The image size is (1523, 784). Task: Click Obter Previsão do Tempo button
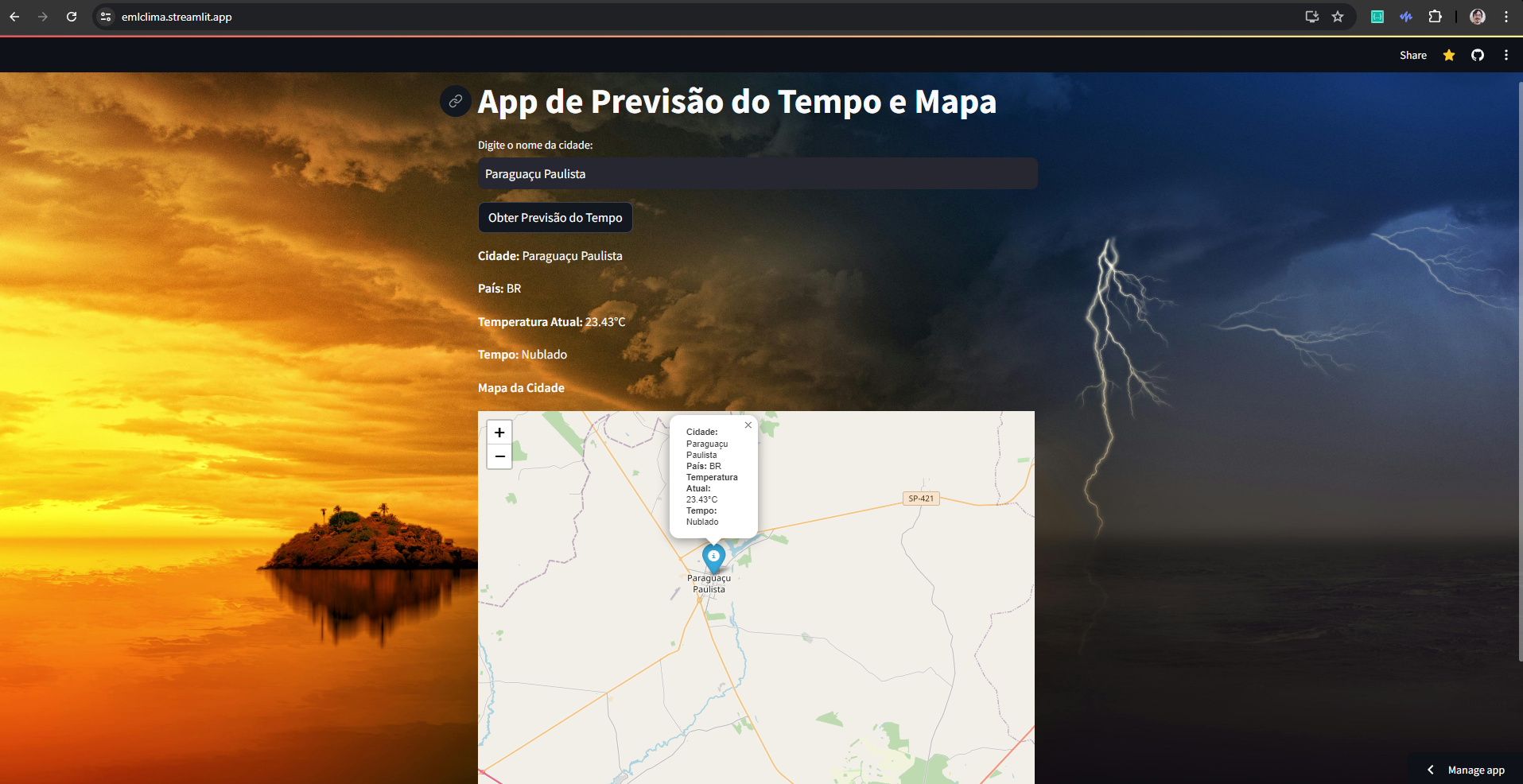(555, 217)
